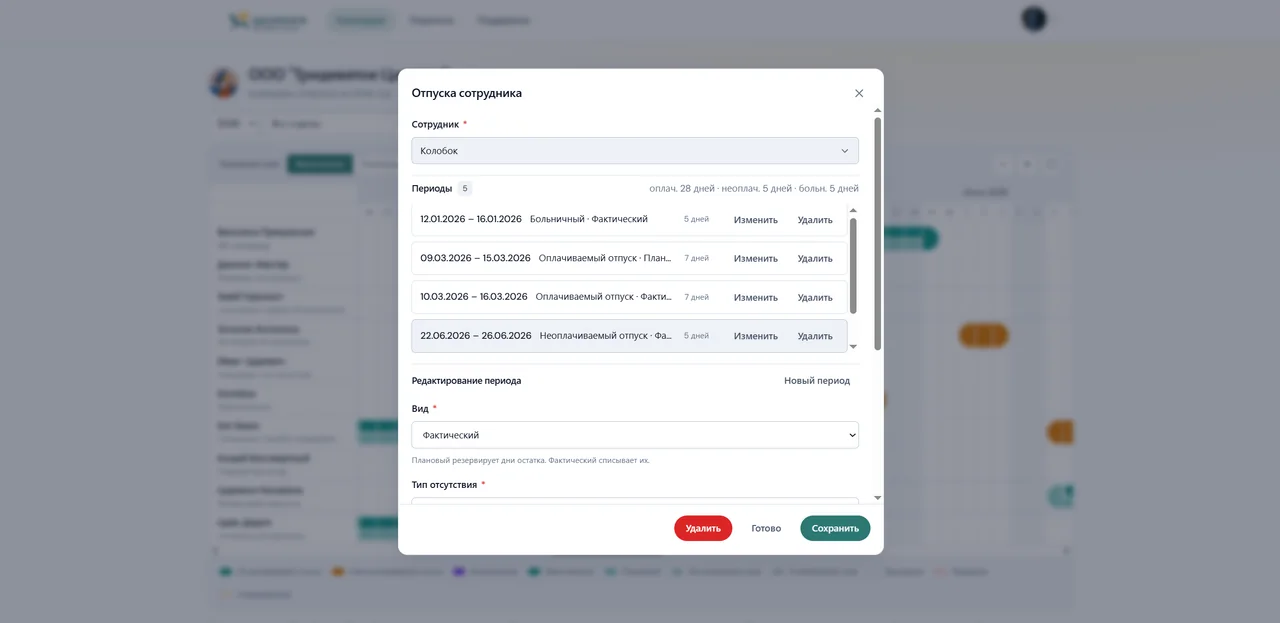Delete the 09.03.2026 – 15.03.2026 period row
Viewport: 1280px width, 623px height.
815,258
